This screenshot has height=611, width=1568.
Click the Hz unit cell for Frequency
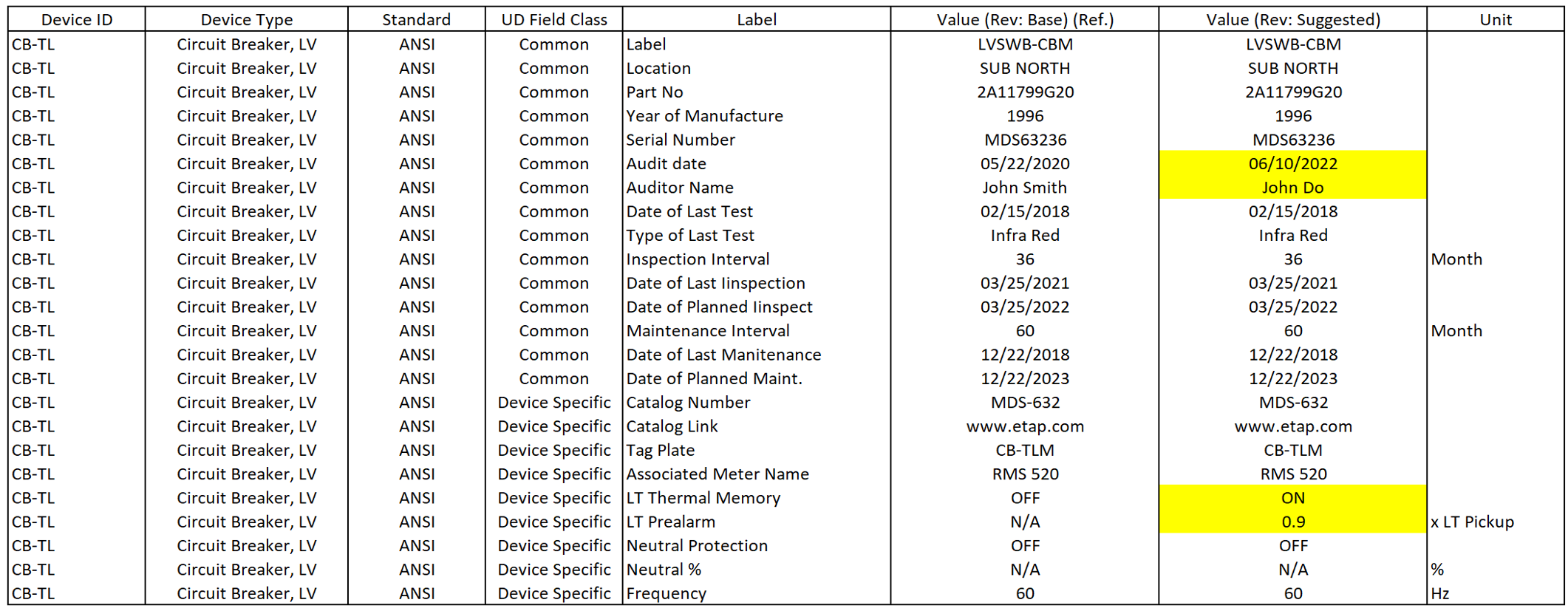click(1440, 593)
